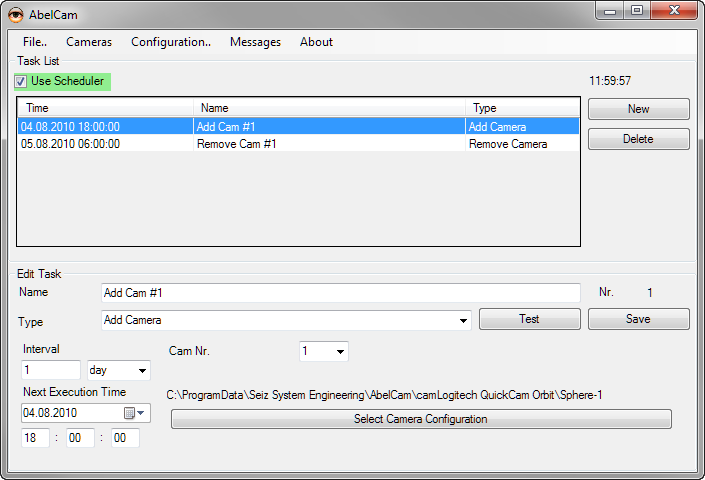Save the edited task
Image resolution: width=705 pixels, height=480 pixels.
coord(638,319)
